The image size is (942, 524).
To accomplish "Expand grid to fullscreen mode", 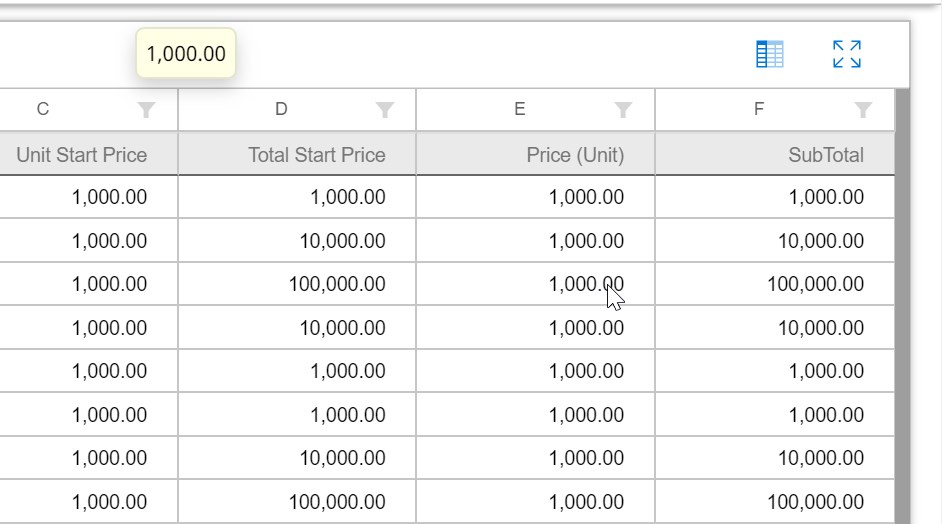I will (846, 55).
